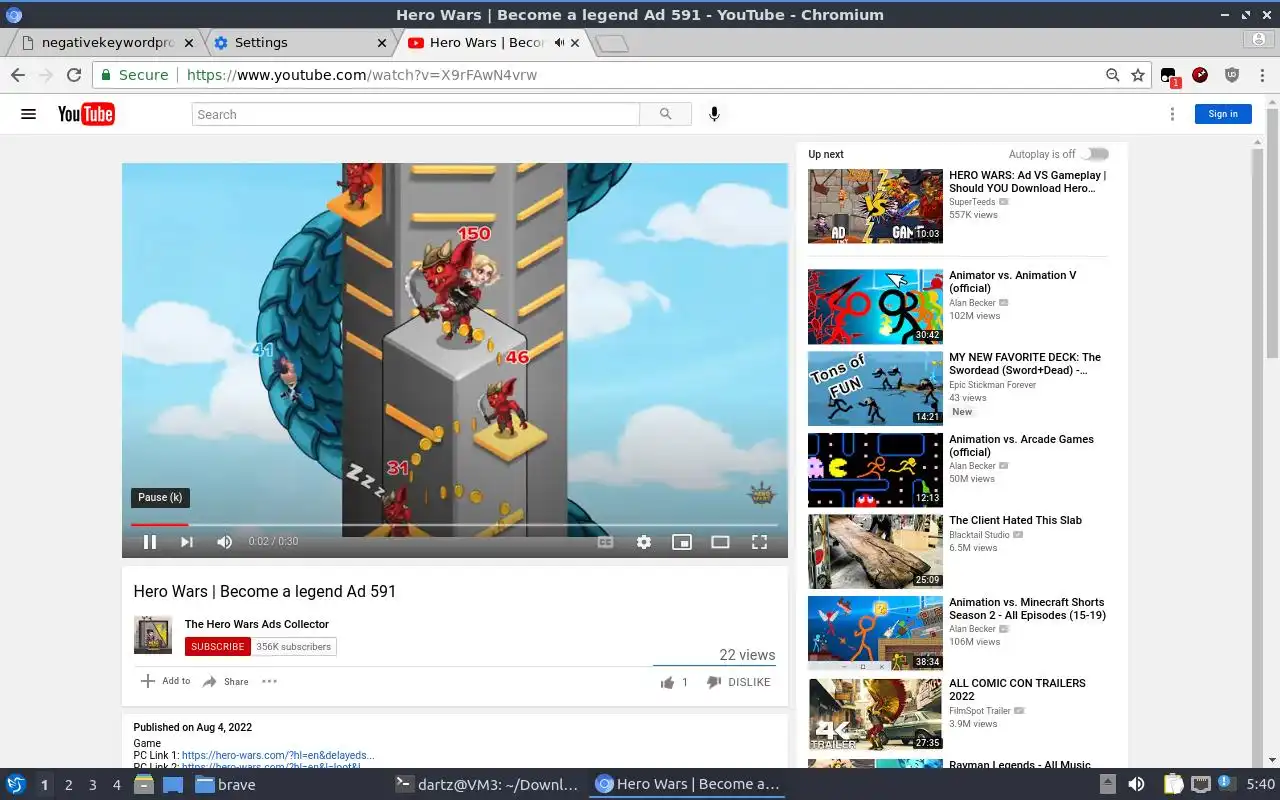This screenshot has width=1280, height=800.
Task: Open dartz@VM3 terminal taskbar item
Action: 487,785
